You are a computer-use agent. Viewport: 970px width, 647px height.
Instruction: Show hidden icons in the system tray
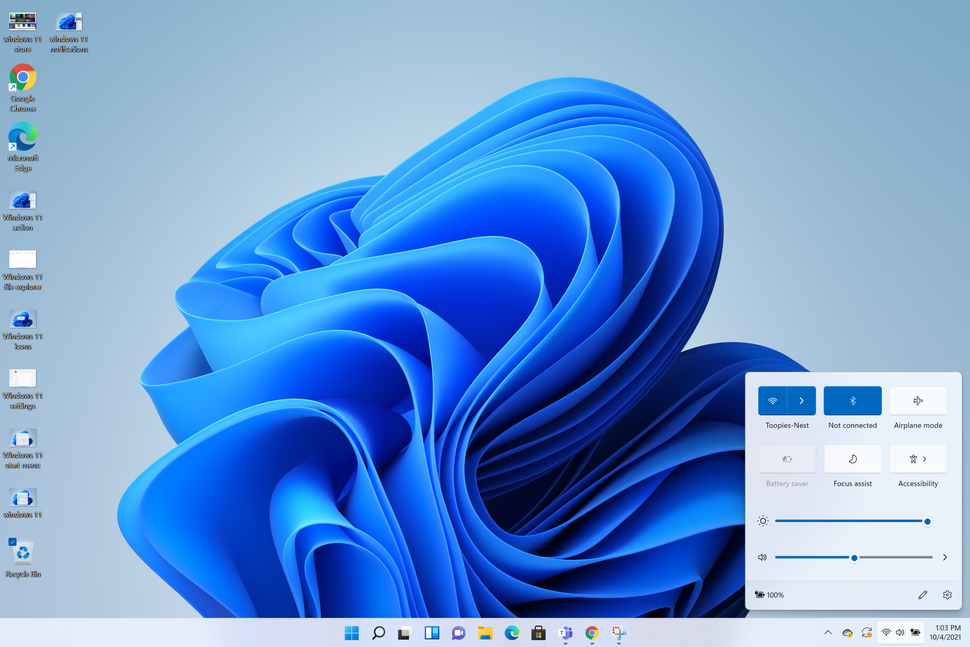(828, 632)
